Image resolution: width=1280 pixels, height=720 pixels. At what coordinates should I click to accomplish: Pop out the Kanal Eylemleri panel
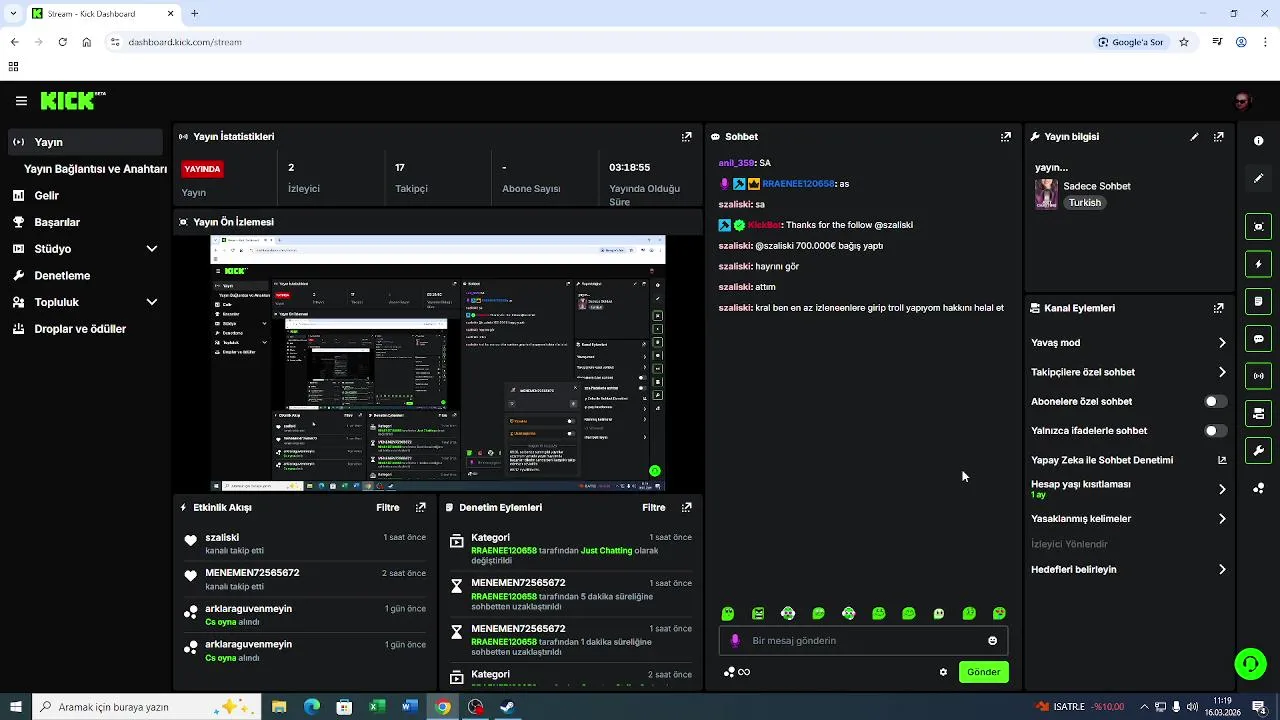[x=1218, y=309]
